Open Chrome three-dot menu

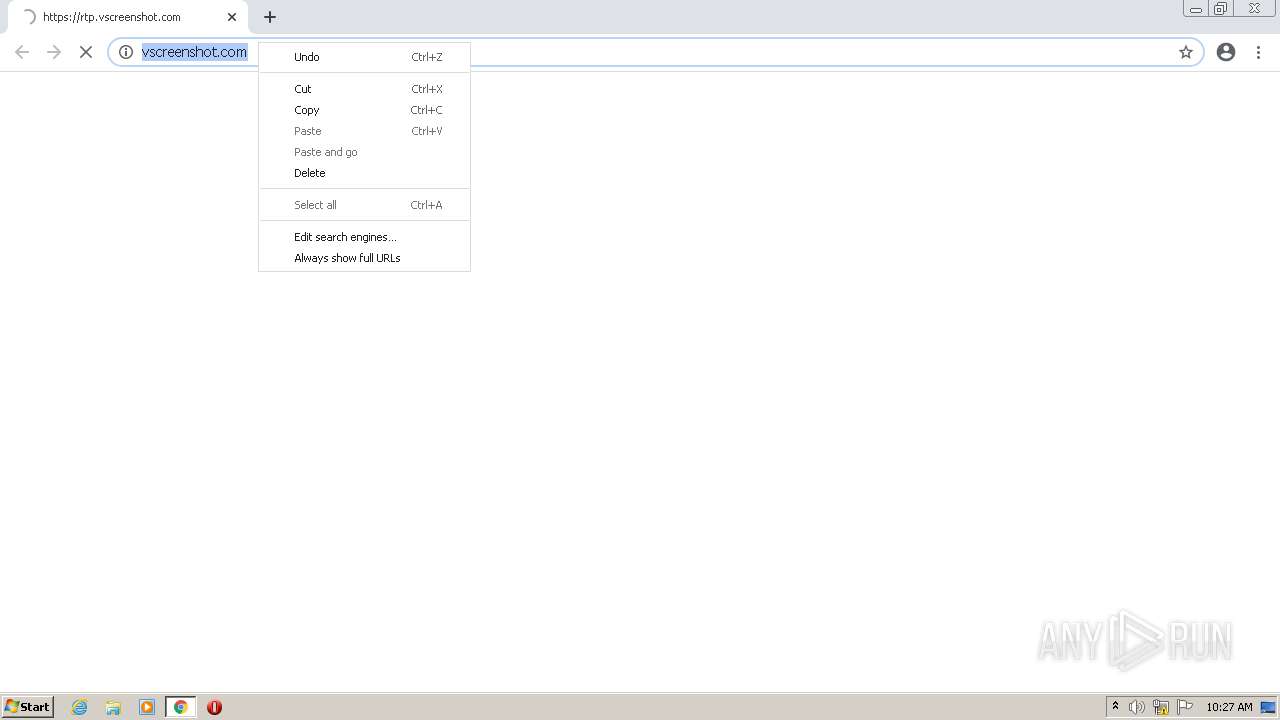point(1258,52)
